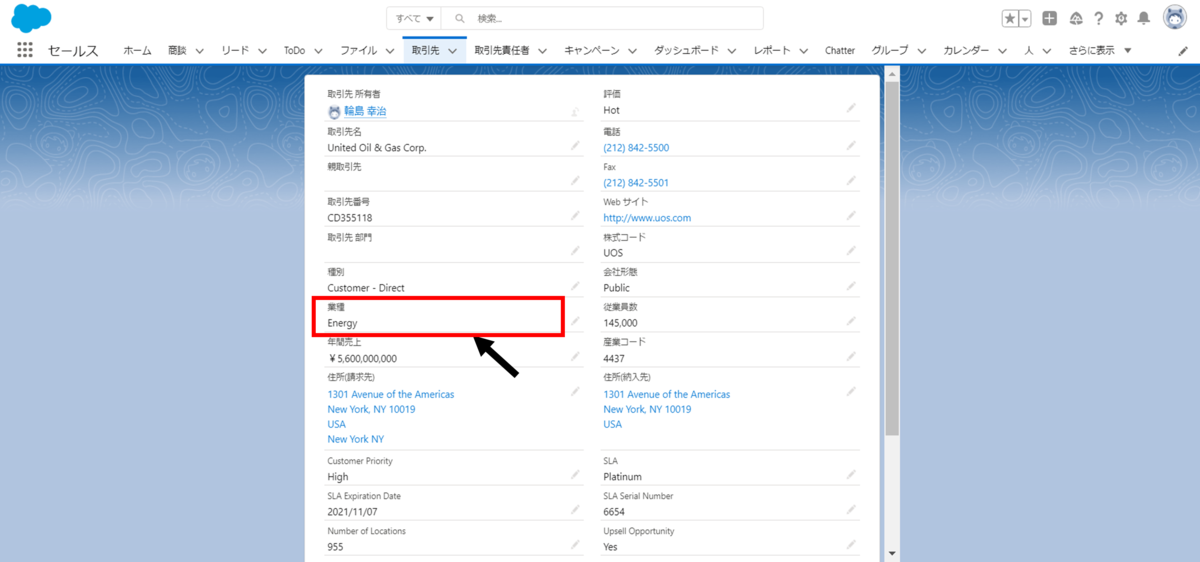The height and width of the screenshot is (562, 1200).
Task: Edit the 親取引先 field pencil icon
Action: pos(575,181)
